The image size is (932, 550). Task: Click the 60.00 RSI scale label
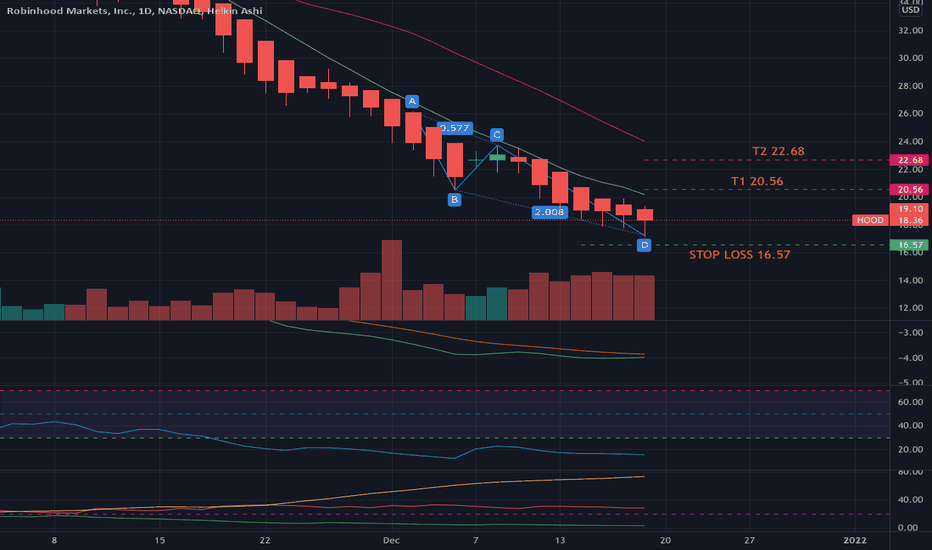(x=910, y=402)
